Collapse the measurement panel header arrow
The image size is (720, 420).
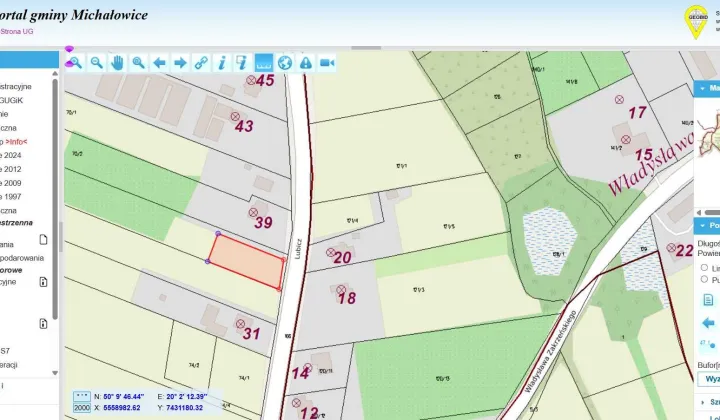[703, 226]
